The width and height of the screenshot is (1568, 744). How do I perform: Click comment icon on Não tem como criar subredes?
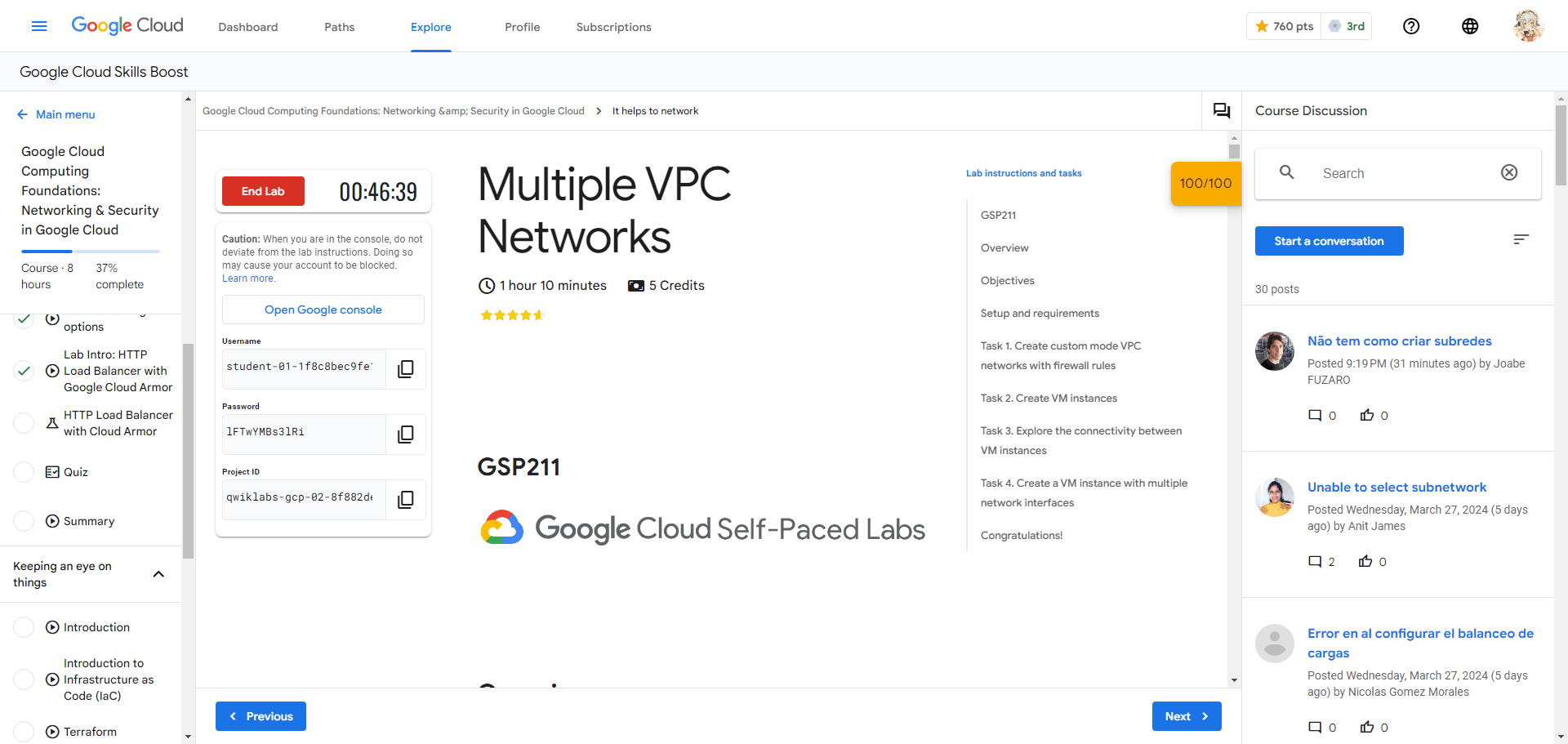[x=1315, y=416]
